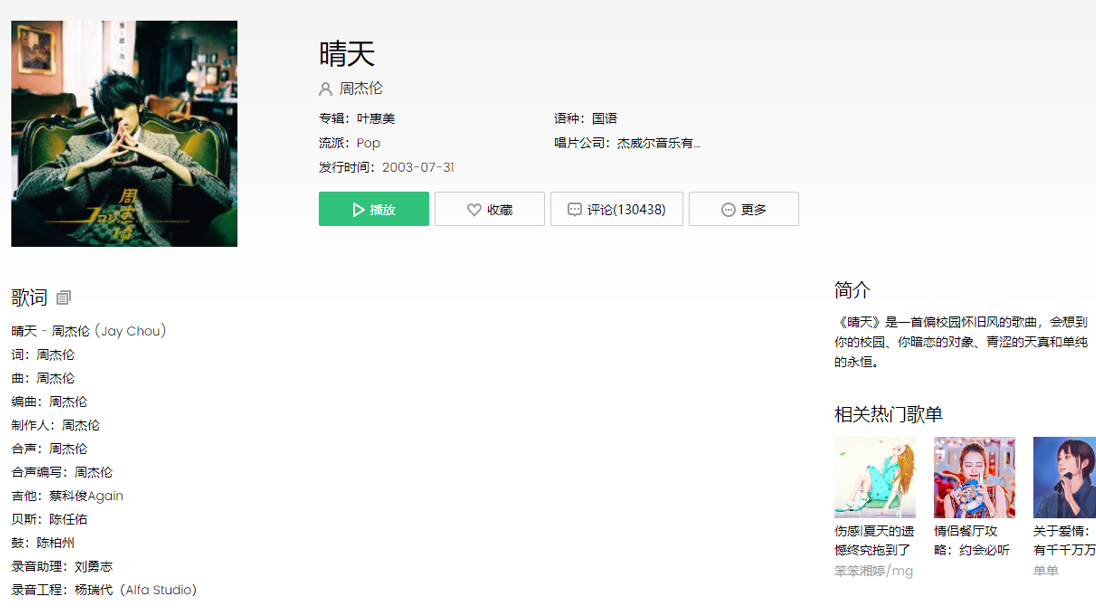Image resolution: width=1096 pixels, height=608 pixels.
Task: Click record company 杰威尔音乐有...
Action: 658,143
